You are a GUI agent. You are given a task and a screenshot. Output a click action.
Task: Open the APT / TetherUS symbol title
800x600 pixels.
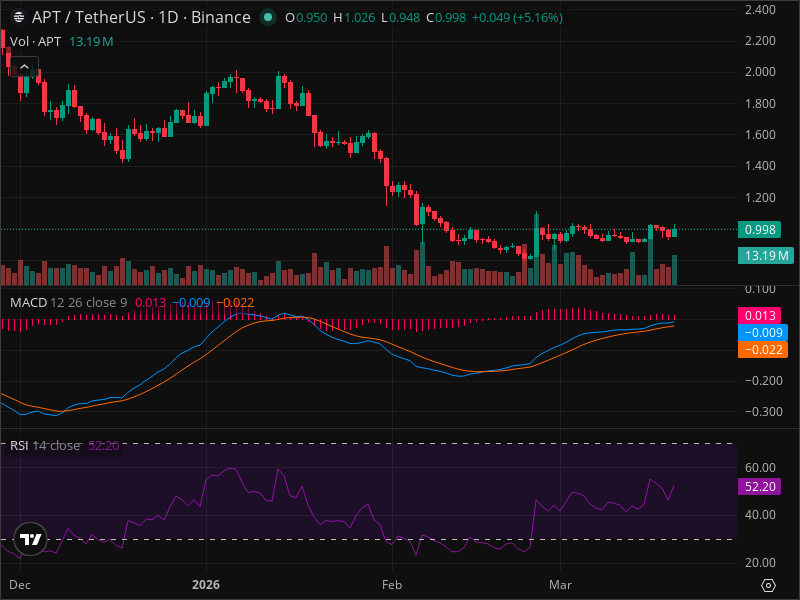pos(141,17)
